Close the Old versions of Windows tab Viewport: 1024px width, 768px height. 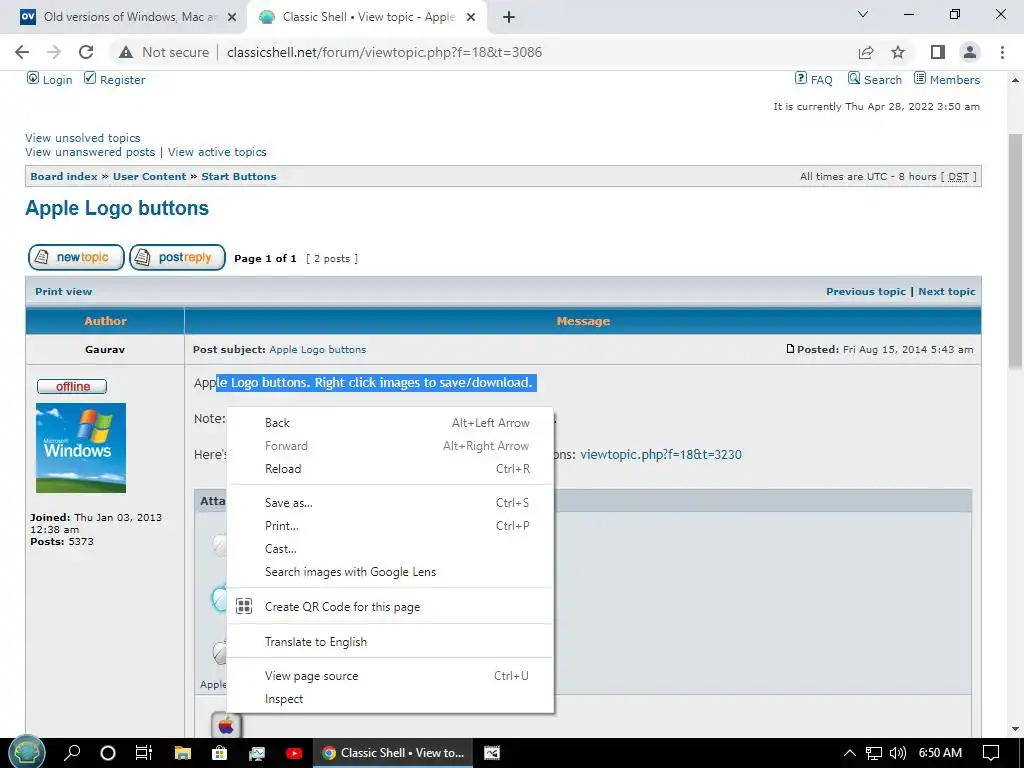(232, 17)
